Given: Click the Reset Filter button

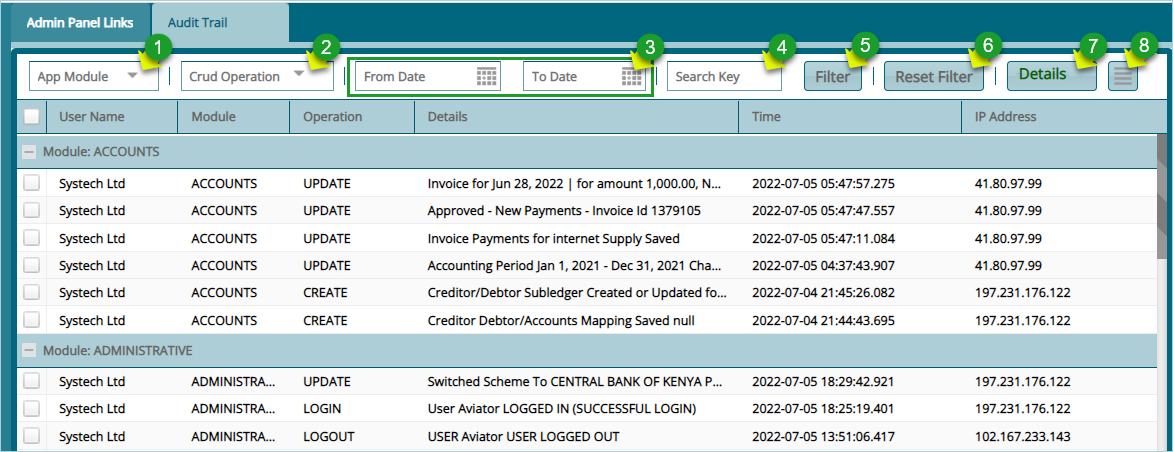Looking at the screenshot, I should pyautogui.click(x=934, y=76).
